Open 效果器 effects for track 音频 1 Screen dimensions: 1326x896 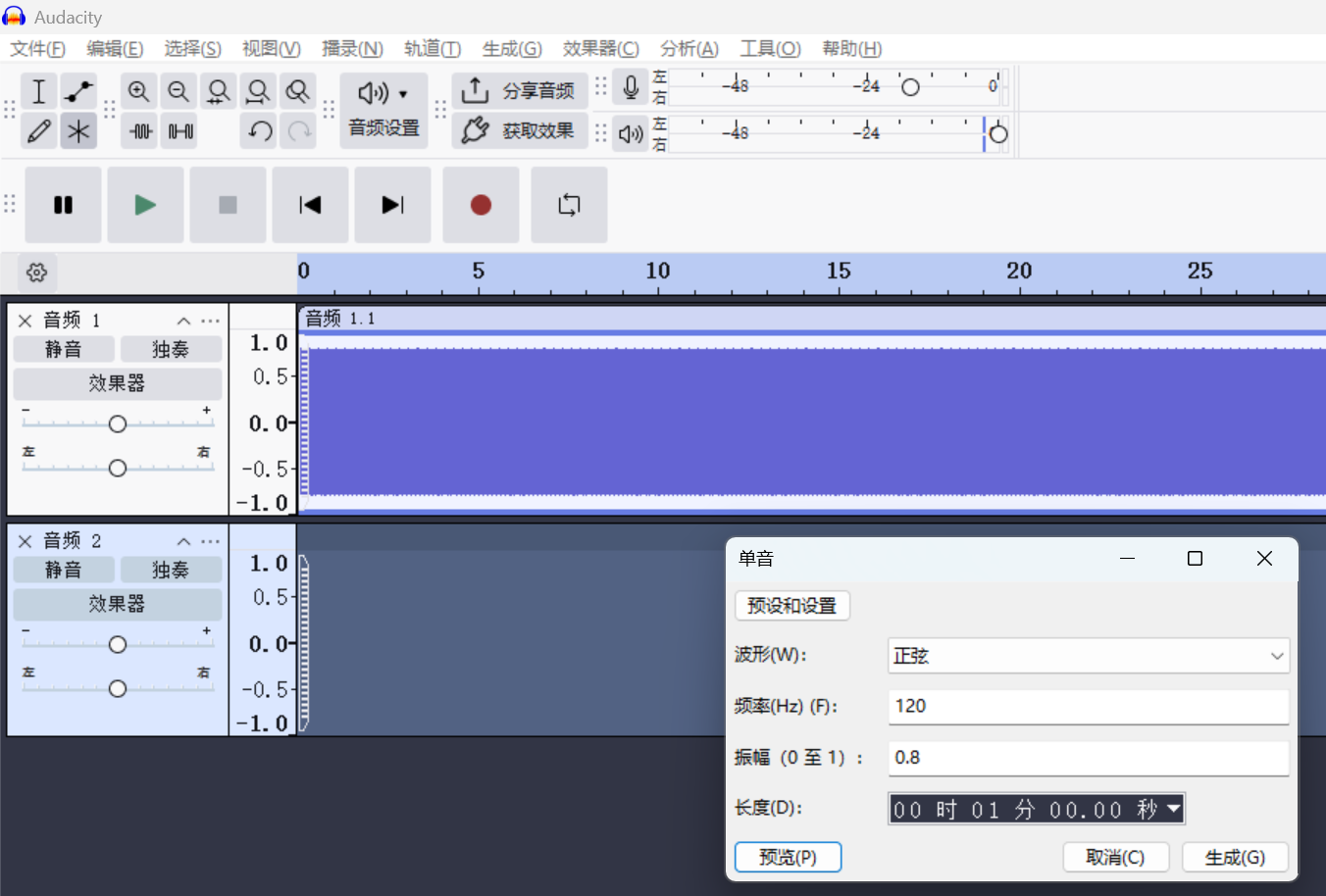117,383
